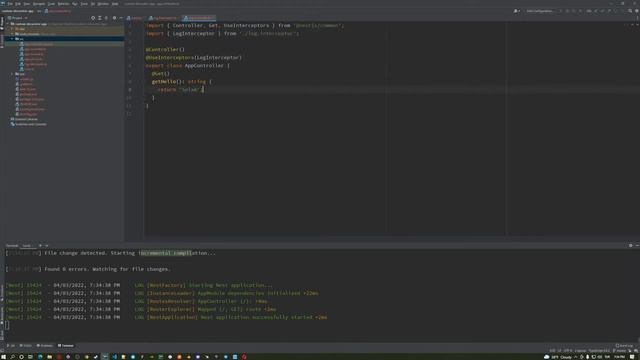640x360 pixels.
Task: Hide the Terminal tool window
Action: 637,246
